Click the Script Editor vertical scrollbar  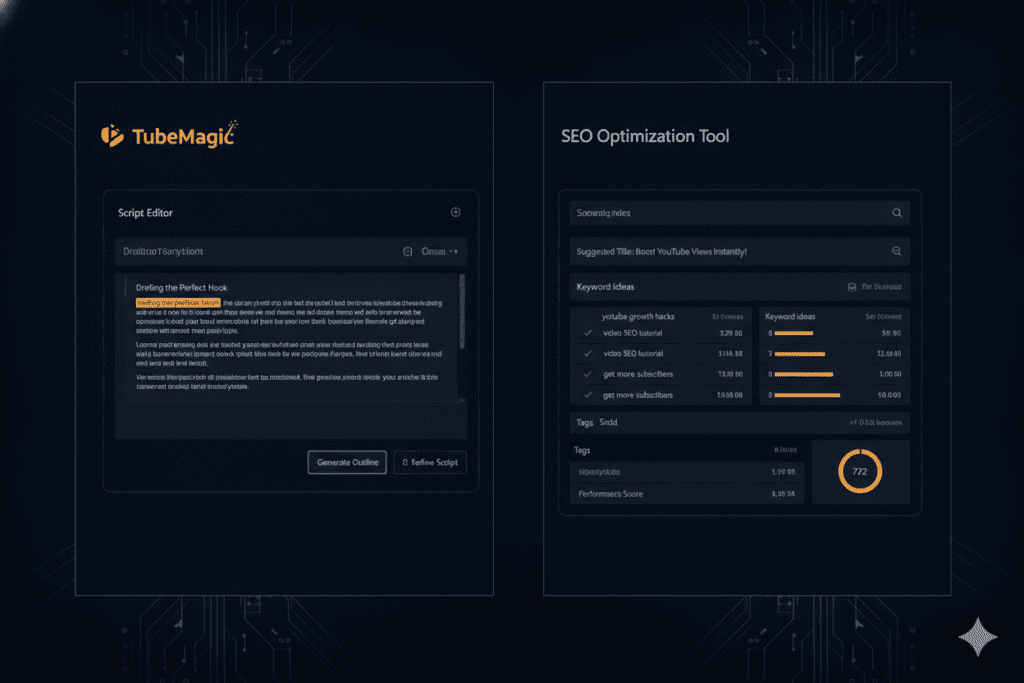(462, 311)
